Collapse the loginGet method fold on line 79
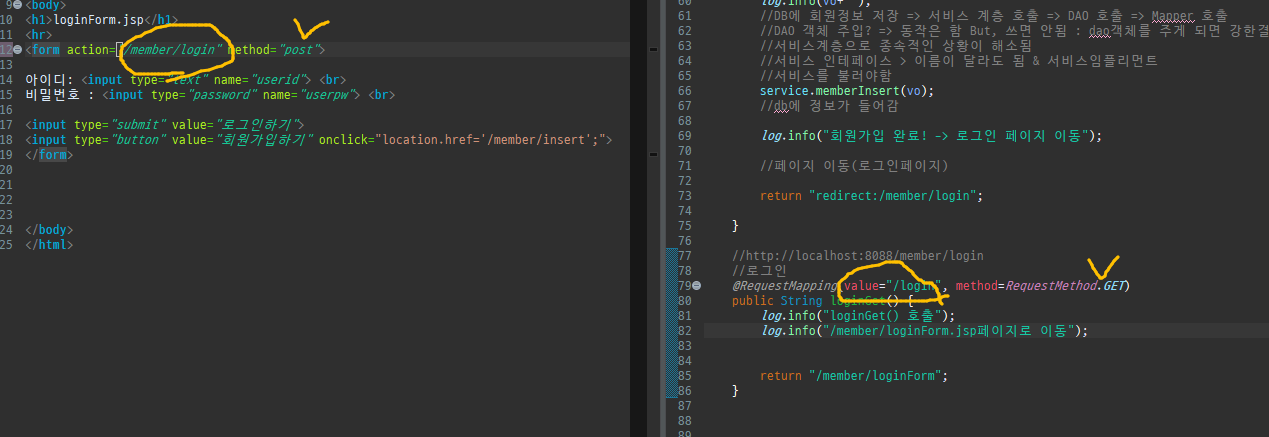 tap(697, 286)
